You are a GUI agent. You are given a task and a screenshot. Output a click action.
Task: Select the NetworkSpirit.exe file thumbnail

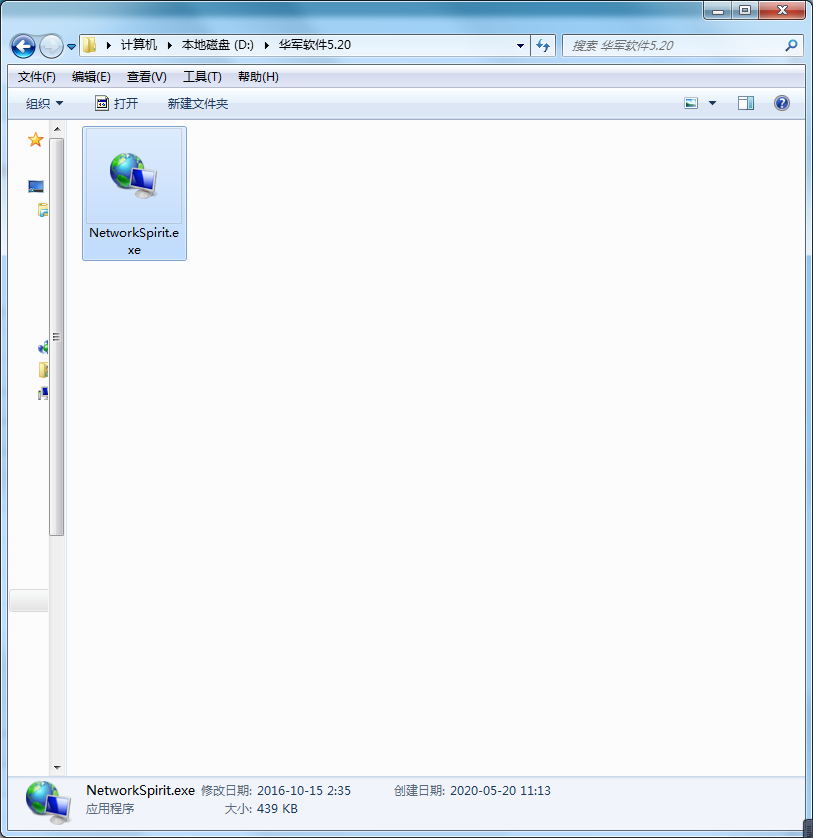134,176
